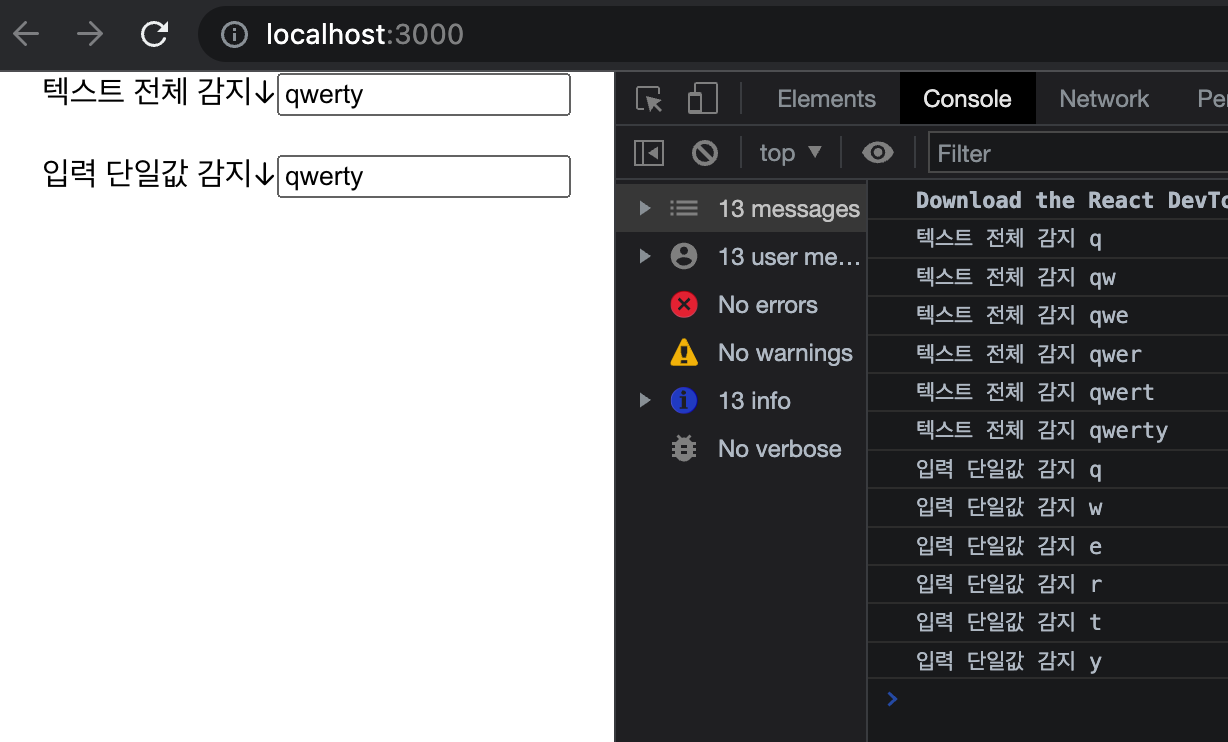
Task: Activate the inspect element picker
Action: click(x=650, y=99)
